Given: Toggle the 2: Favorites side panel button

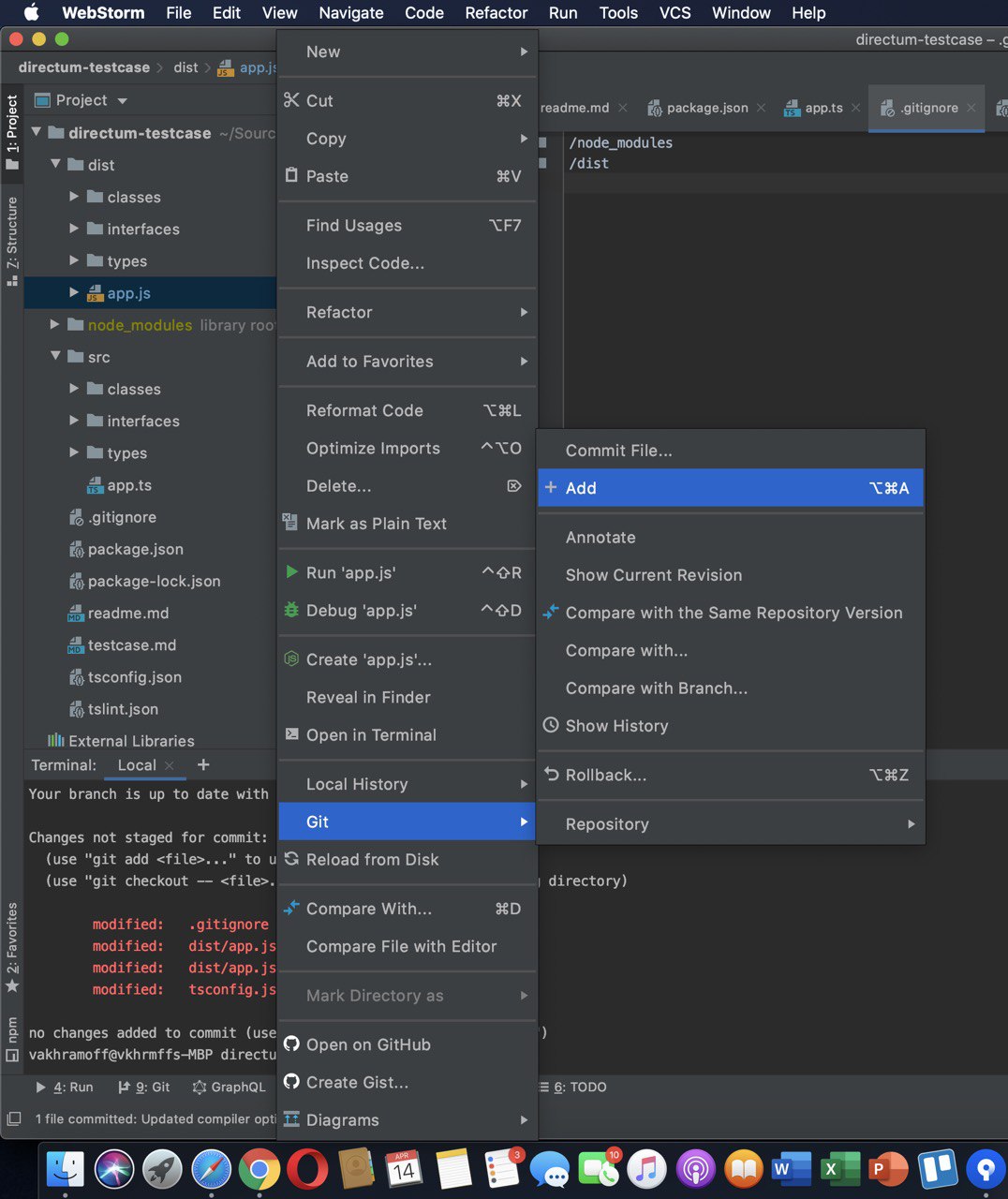Looking at the screenshot, I should coord(12,947).
